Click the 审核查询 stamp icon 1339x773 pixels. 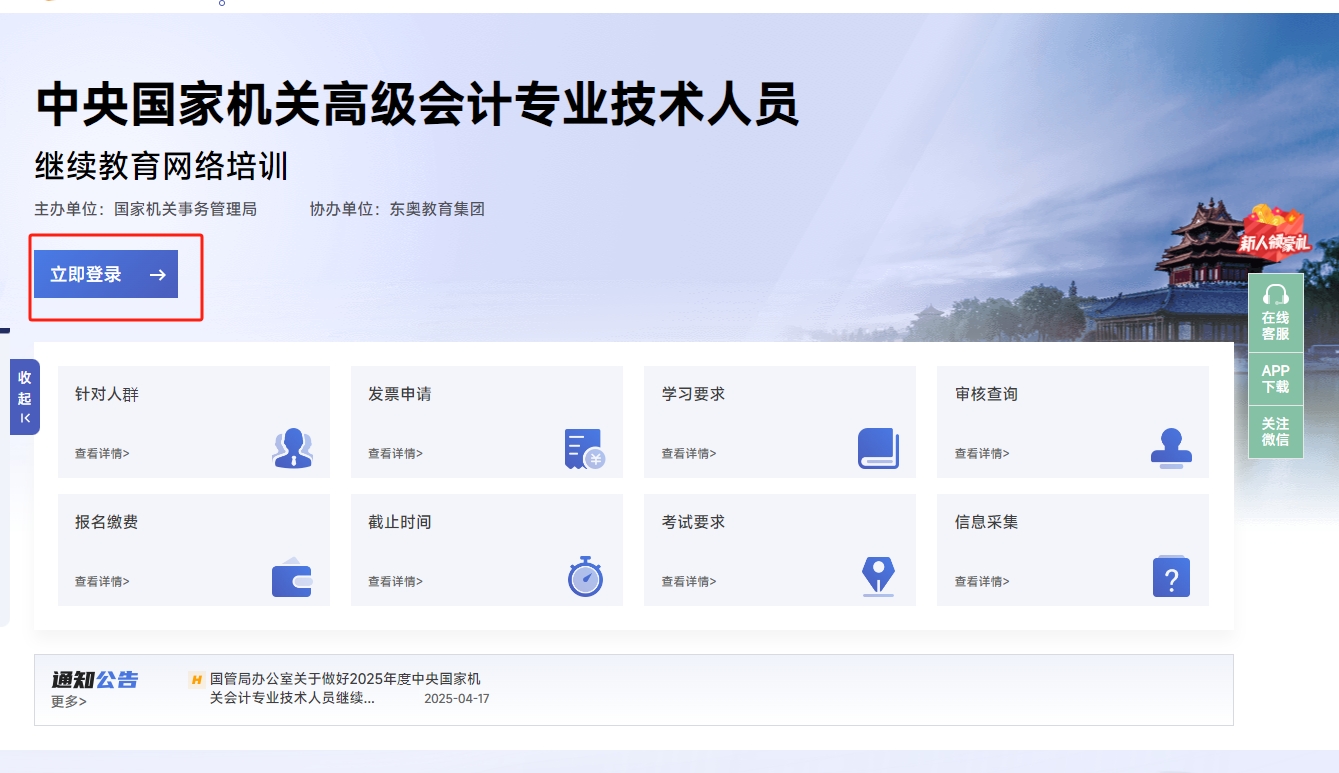[x=1172, y=450]
